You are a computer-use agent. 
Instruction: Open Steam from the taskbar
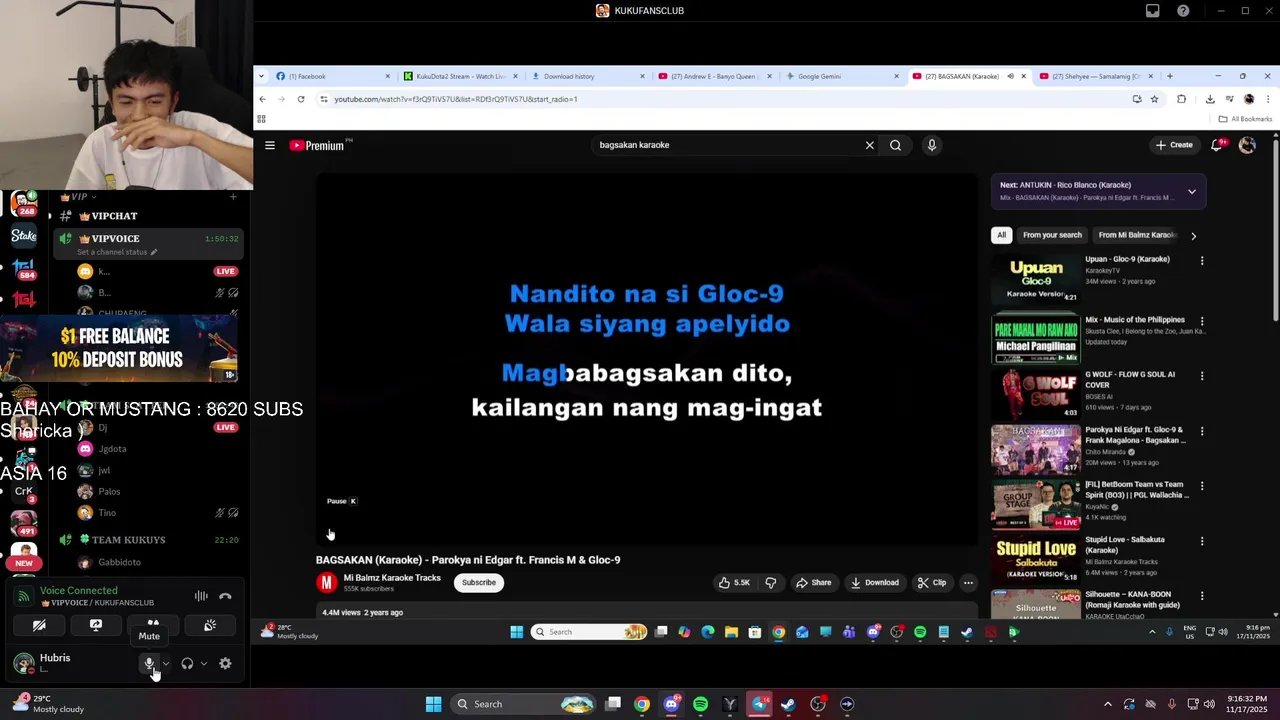[x=788, y=704]
